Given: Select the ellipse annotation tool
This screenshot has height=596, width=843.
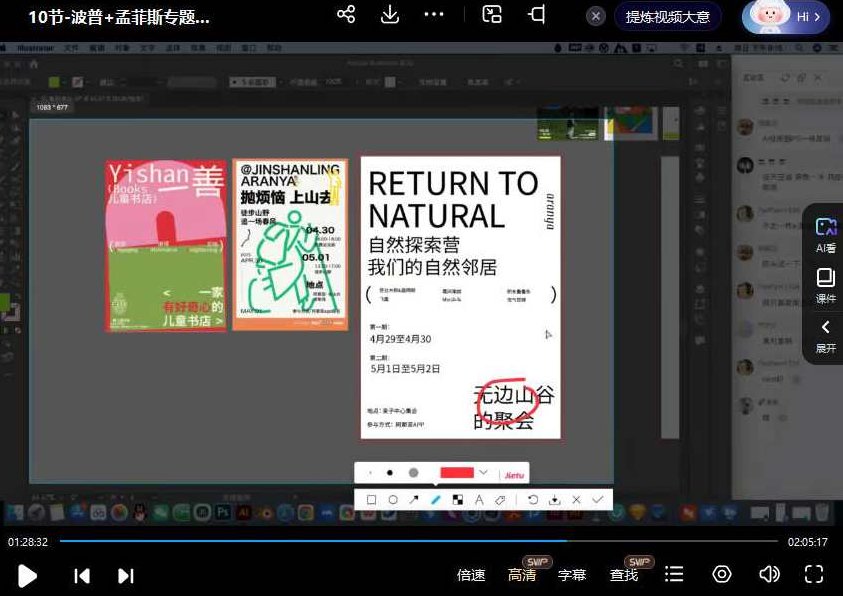Looking at the screenshot, I should click(392, 498).
